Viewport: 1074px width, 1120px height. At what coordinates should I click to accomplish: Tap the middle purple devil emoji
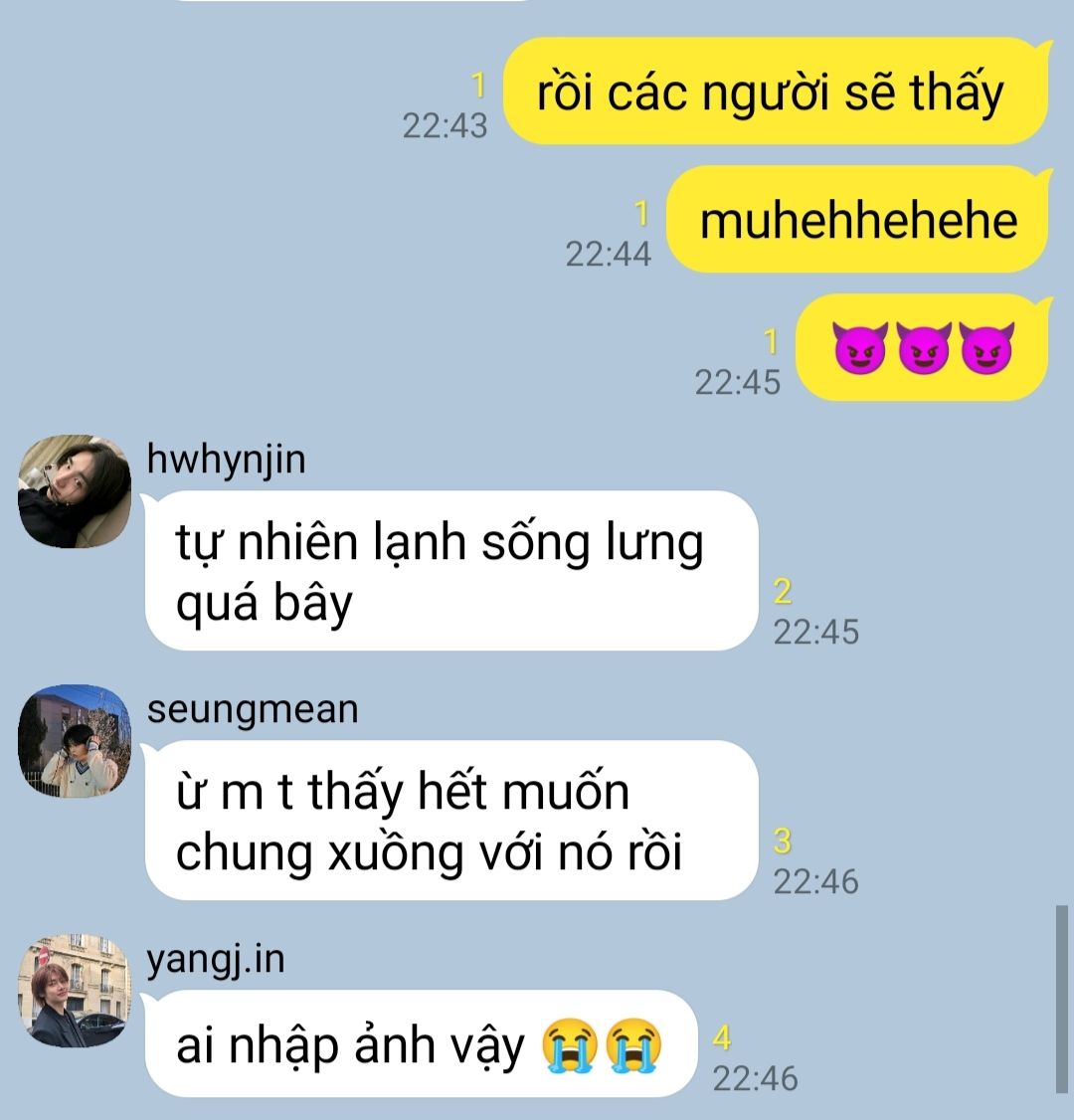(923, 348)
